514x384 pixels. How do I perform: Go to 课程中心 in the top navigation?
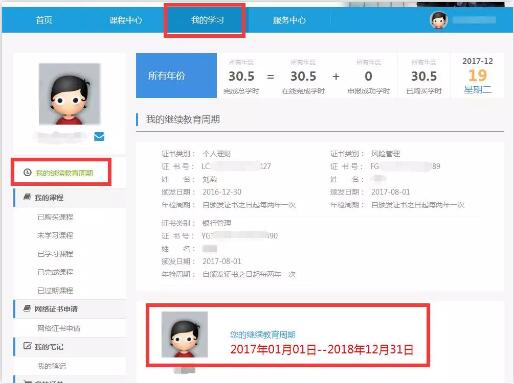[x=126, y=20]
